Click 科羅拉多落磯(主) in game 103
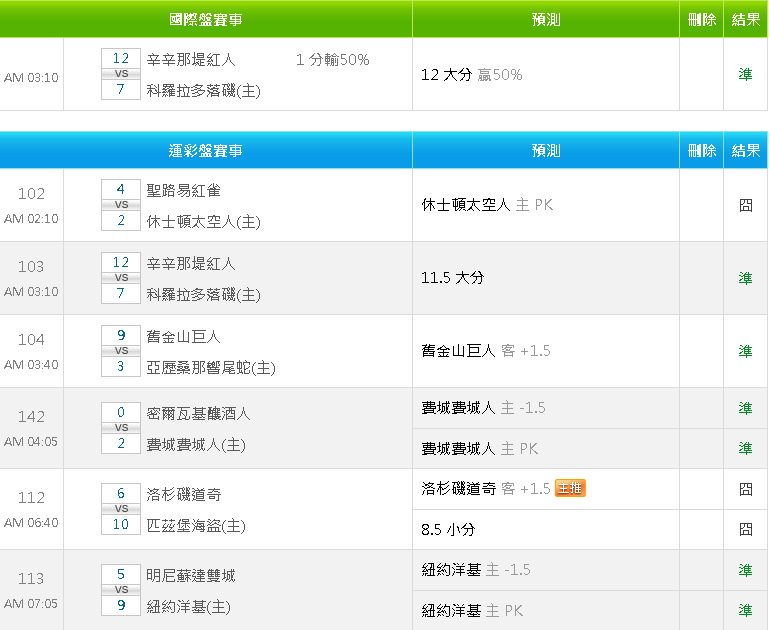The image size is (769, 630). [204, 295]
